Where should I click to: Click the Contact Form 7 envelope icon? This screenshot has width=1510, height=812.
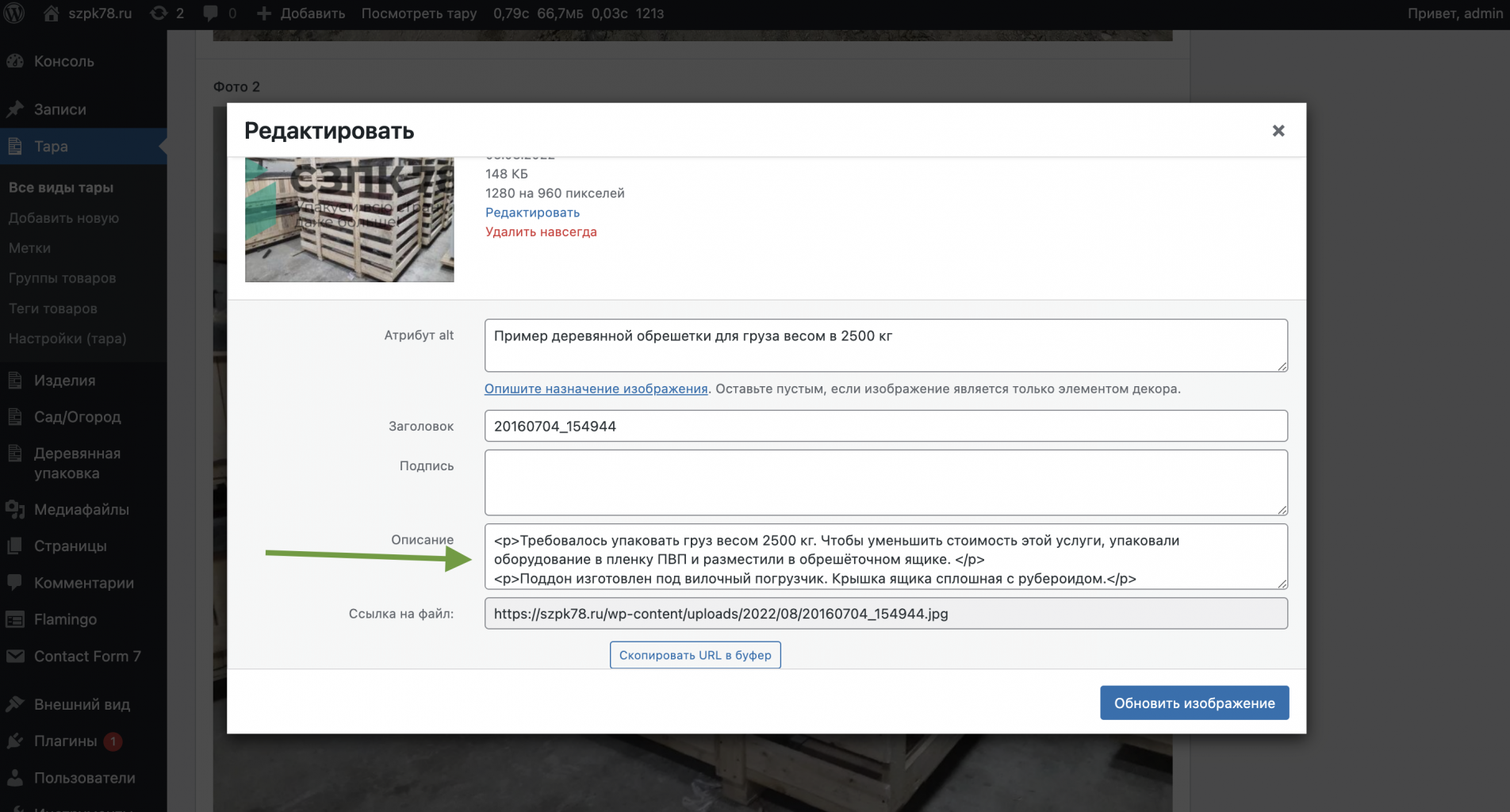pyautogui.click(x=14, y=657)
